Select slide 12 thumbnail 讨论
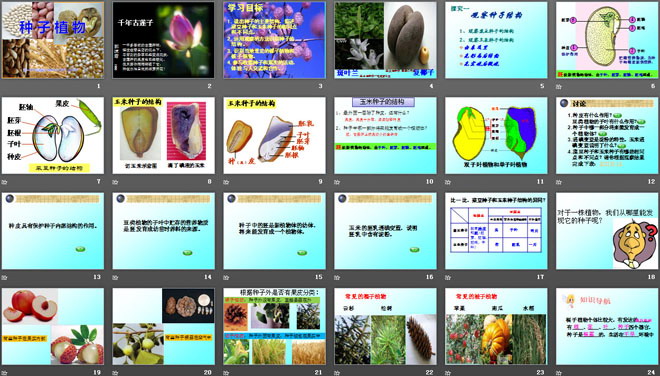The width and height of the screenshot is (660, 376). [x=607, y=136]
